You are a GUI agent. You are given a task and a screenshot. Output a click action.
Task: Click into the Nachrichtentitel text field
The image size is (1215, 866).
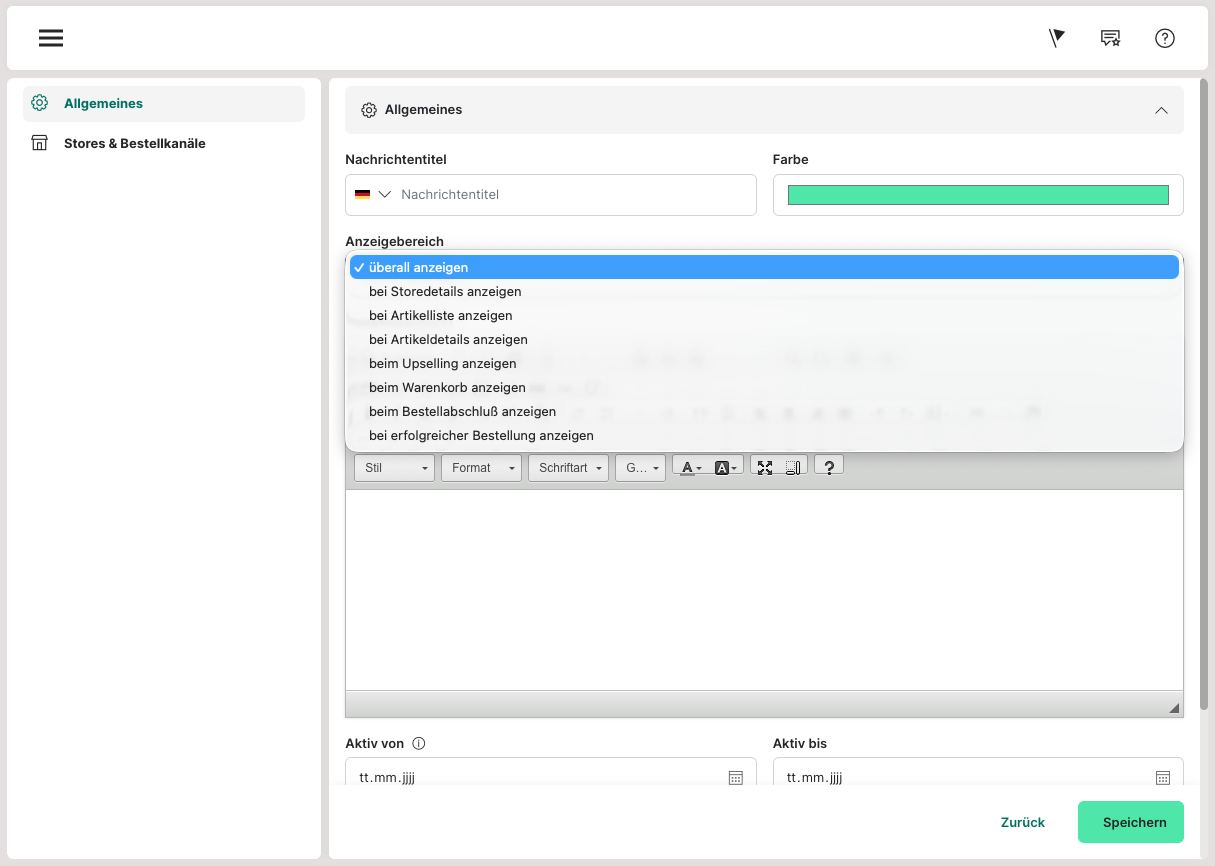(570, 195)
